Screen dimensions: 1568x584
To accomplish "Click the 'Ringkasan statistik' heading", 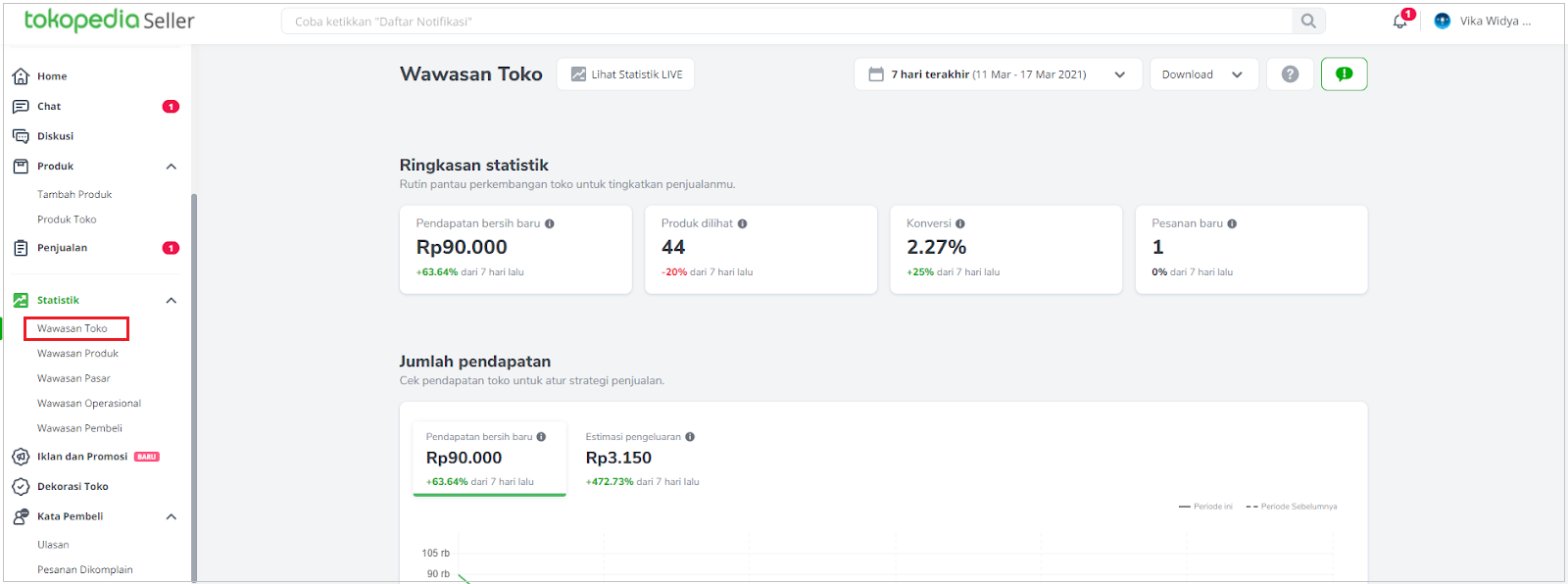I will point(474,166).
